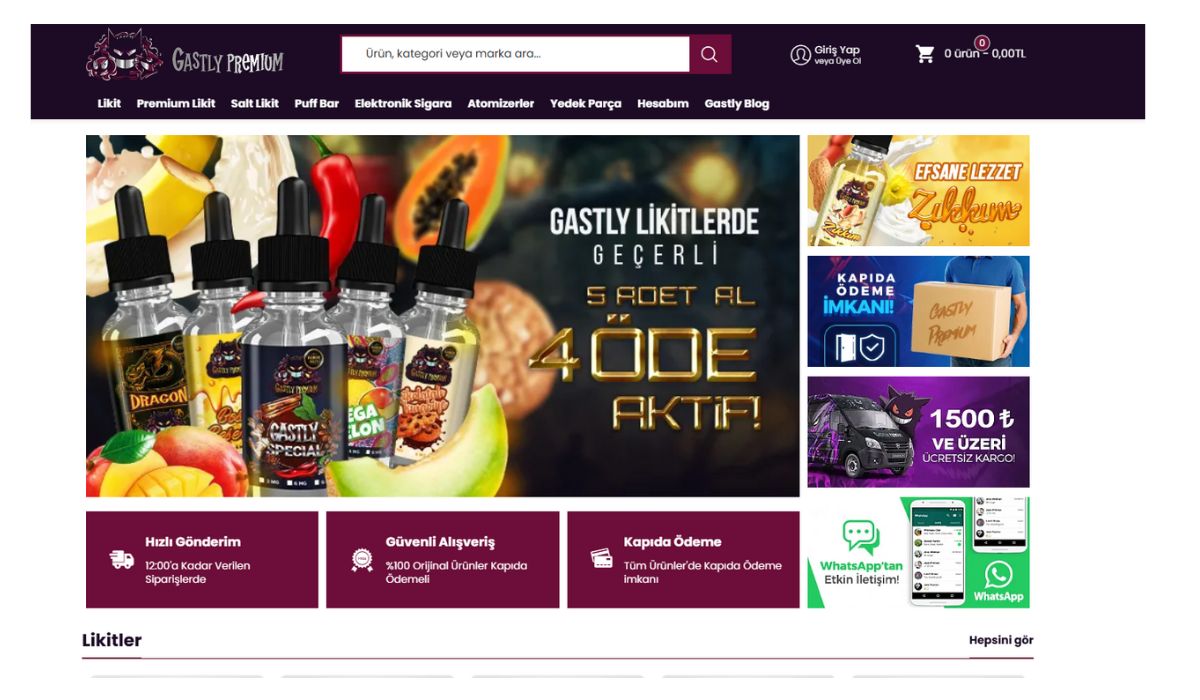Click the Gastly Premium ghost logo

click(x=124, y=54)
